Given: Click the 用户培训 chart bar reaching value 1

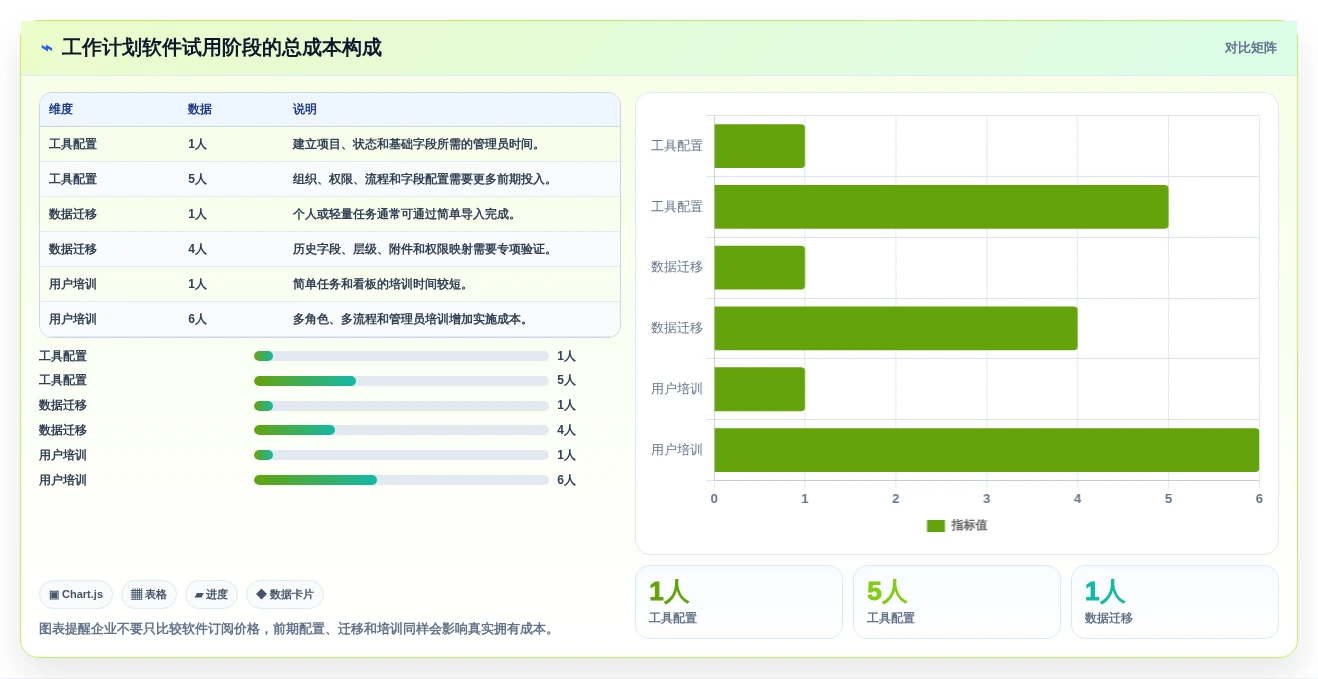Looking at the screenshot, I should point(759,389).
